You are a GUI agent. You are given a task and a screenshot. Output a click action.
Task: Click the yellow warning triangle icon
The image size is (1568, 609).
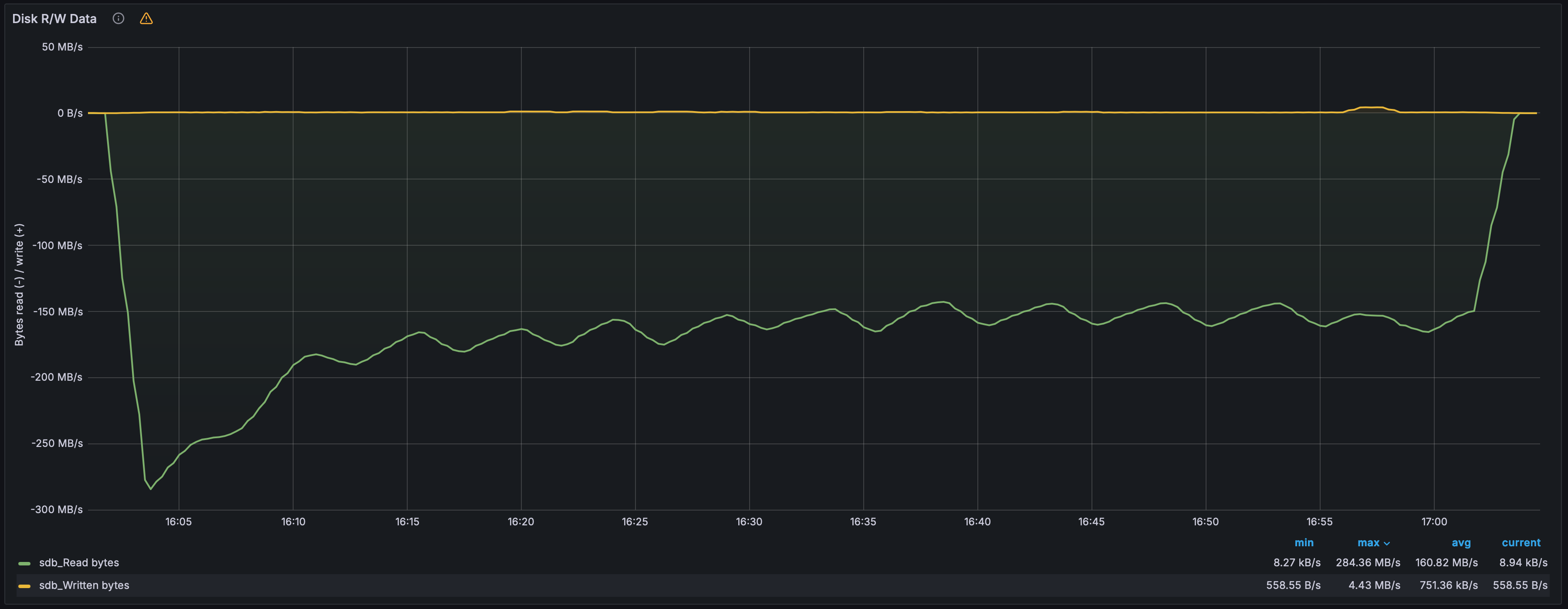pos(146,19)
